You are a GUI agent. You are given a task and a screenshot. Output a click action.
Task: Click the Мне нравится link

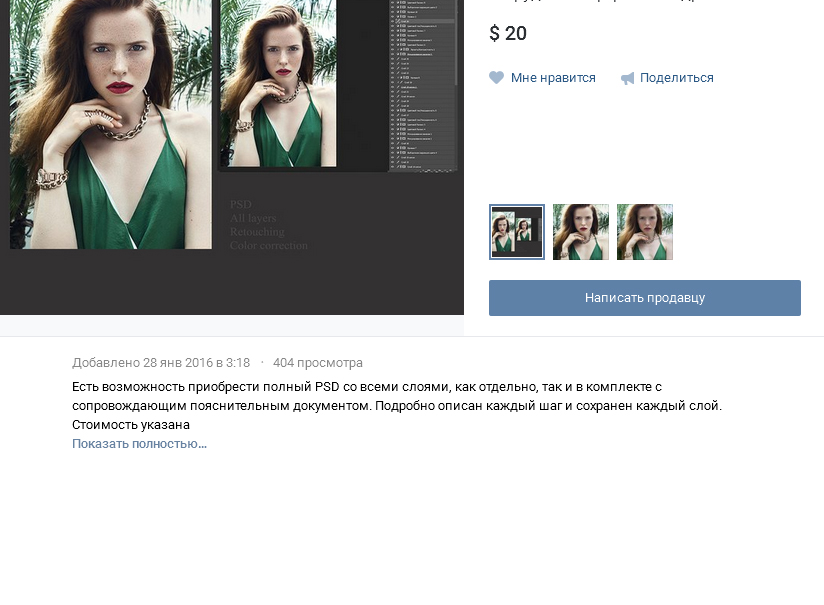pos(553,78)
